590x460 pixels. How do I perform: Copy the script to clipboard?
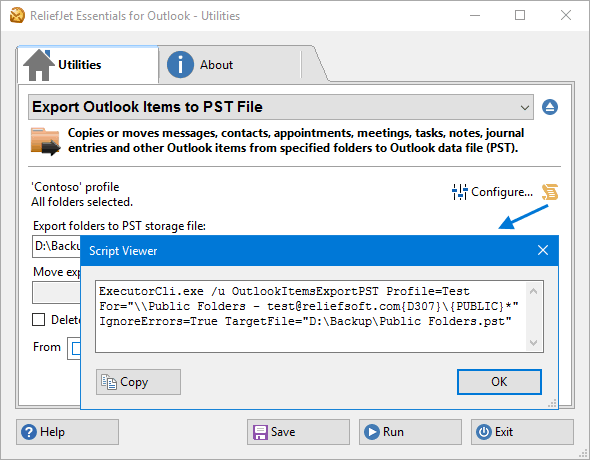coord(138,382)
